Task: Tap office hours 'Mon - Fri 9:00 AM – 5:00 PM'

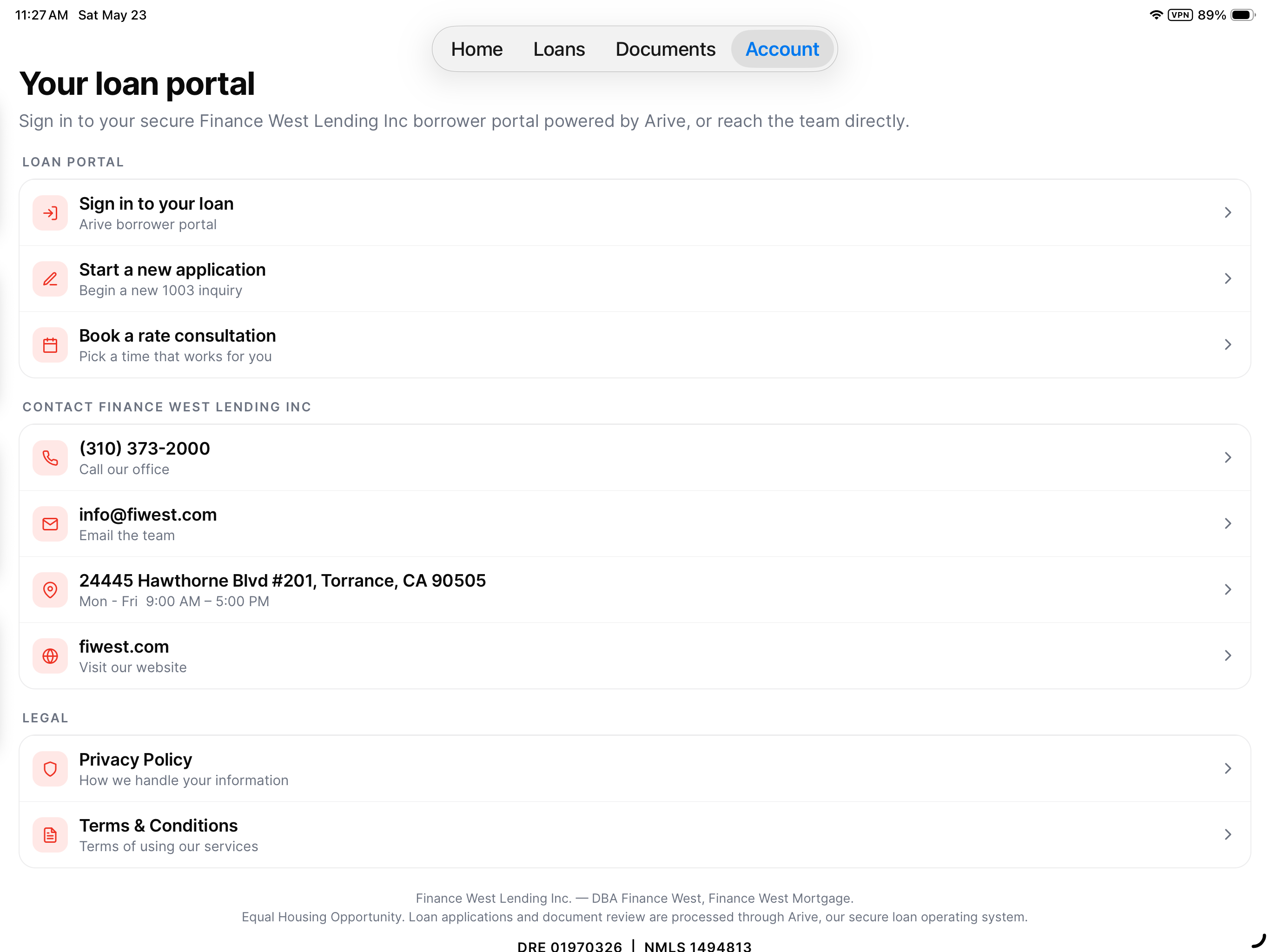Action: pyautogui.click(x=174, y=602)
